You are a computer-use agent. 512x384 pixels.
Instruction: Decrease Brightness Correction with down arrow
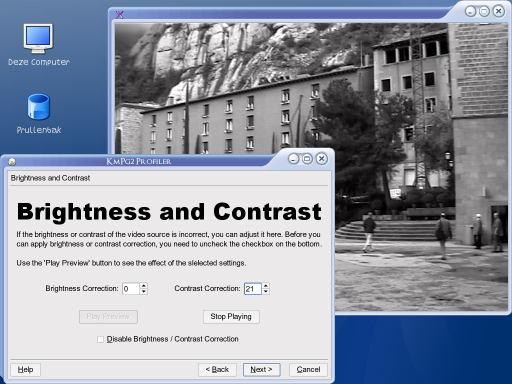click(x=144, y=292)
